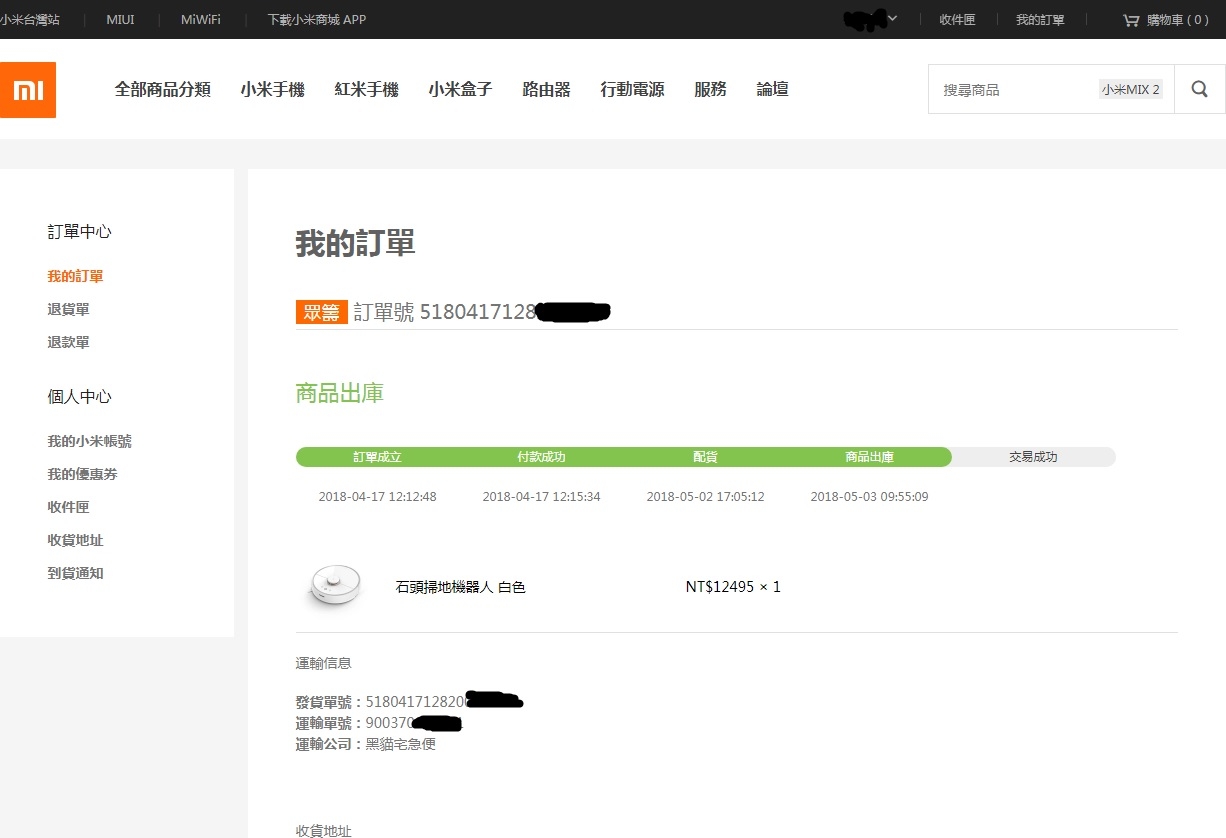Click the 石頭掃地機器人 product thumbnail
Screen dimensions: 1226x838
point(334,586)
